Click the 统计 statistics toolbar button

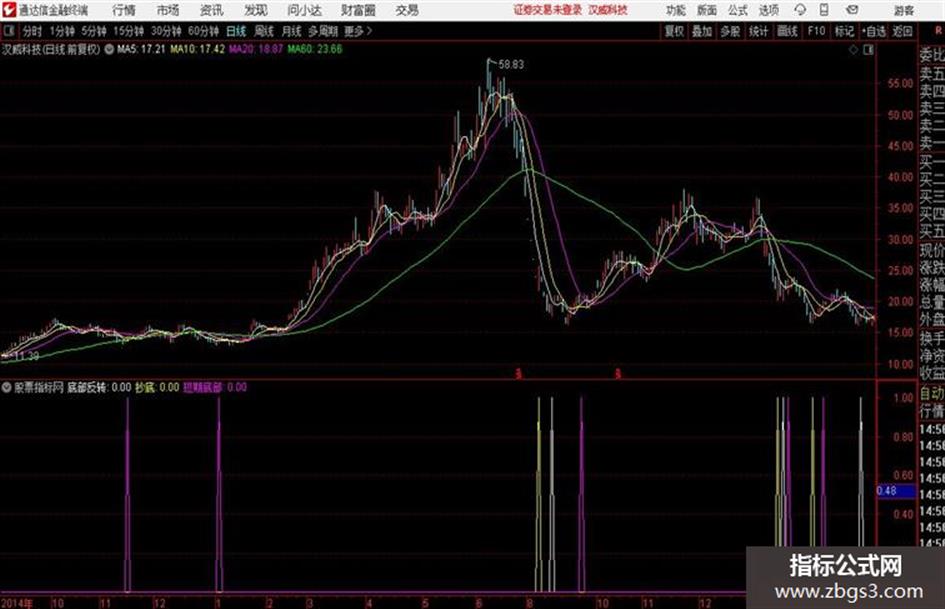(759, 31)
